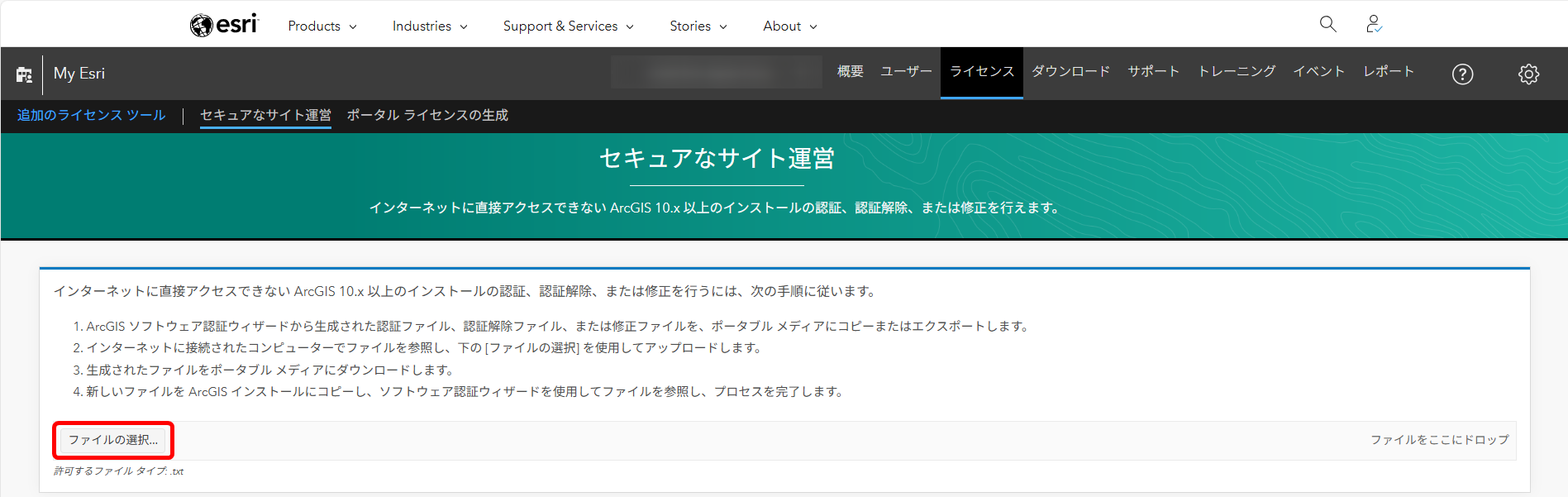Open the ダウンロード tab
The width and height of the screenshot is (1568, 497).
coord(1070,72)
